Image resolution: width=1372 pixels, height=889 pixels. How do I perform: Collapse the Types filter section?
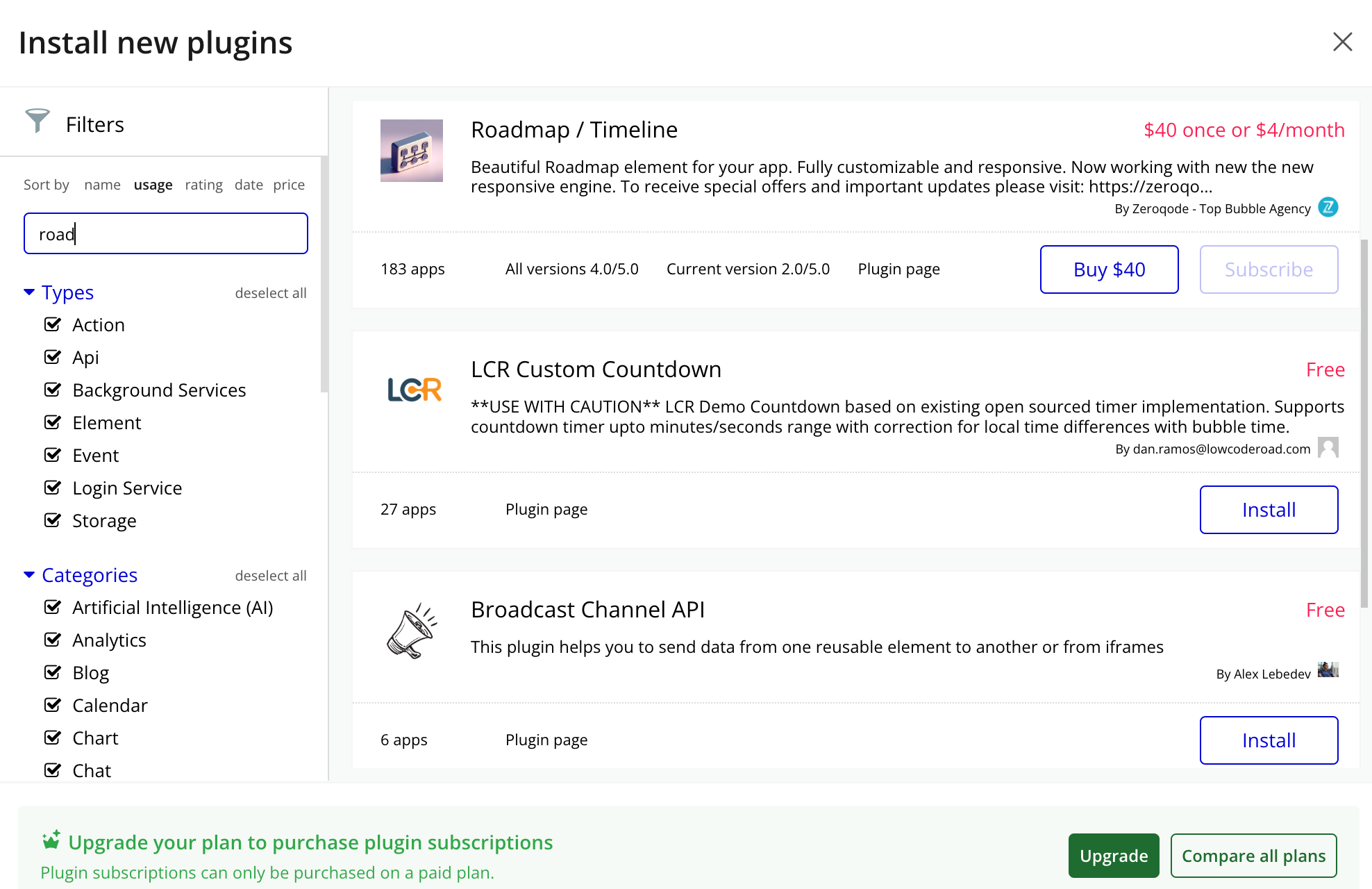(x=59, y=292)
